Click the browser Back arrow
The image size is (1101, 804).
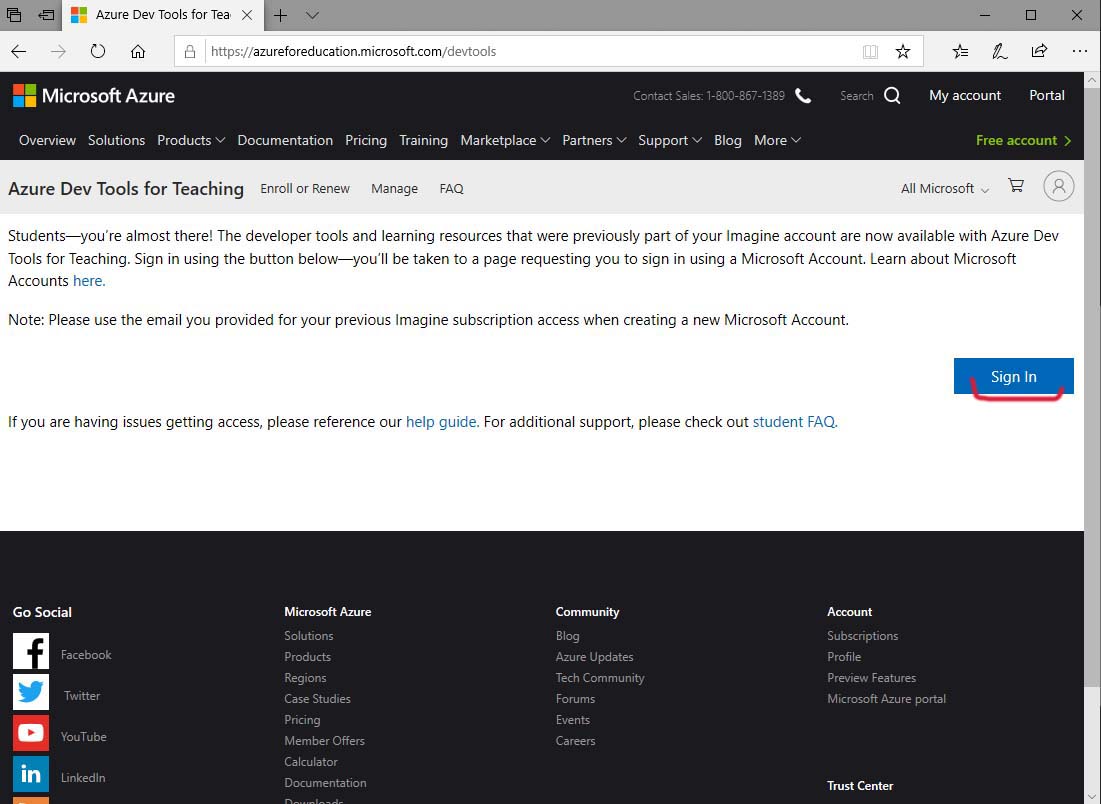19,51
